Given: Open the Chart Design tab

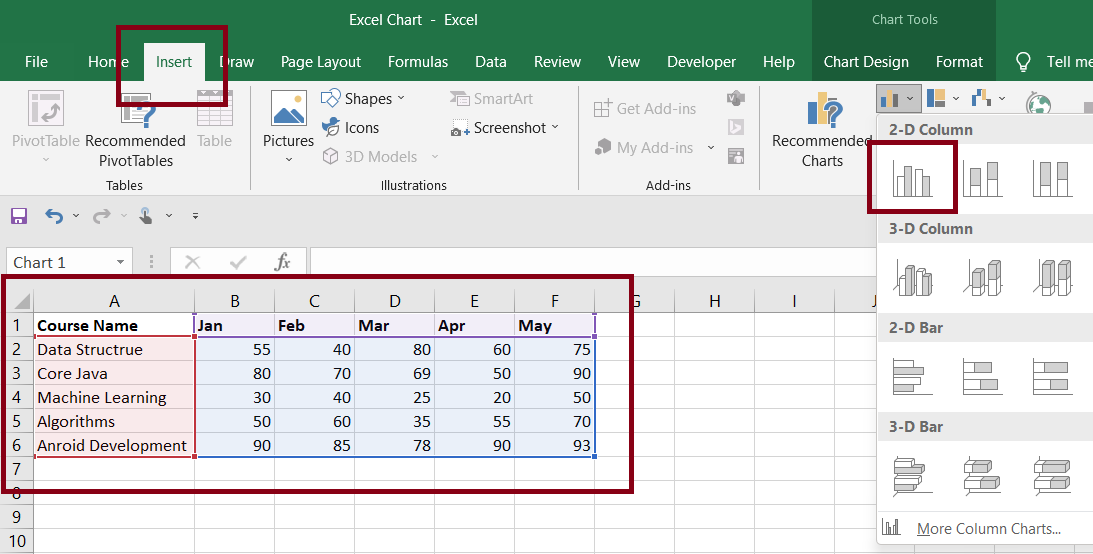Looking at the screenshot, I should point(866,62).
